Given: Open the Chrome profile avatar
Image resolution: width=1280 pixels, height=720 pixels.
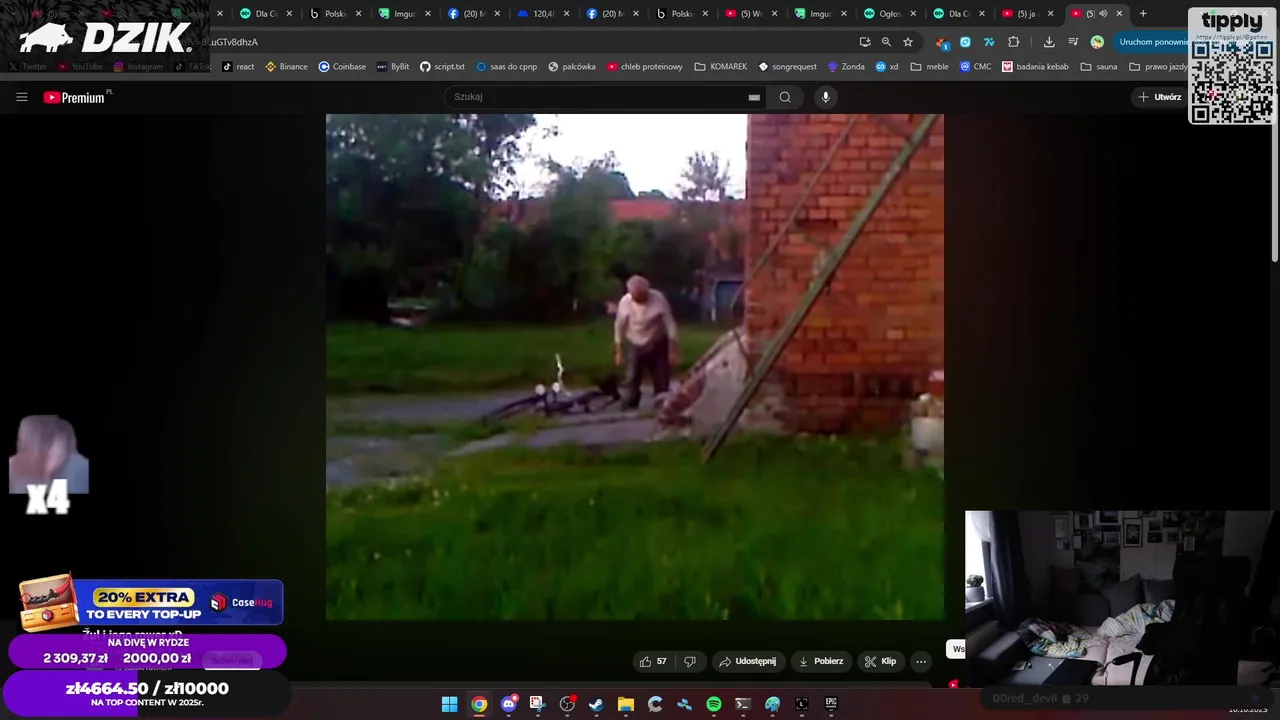Looking at the screenshot, I should [1097, 42].
